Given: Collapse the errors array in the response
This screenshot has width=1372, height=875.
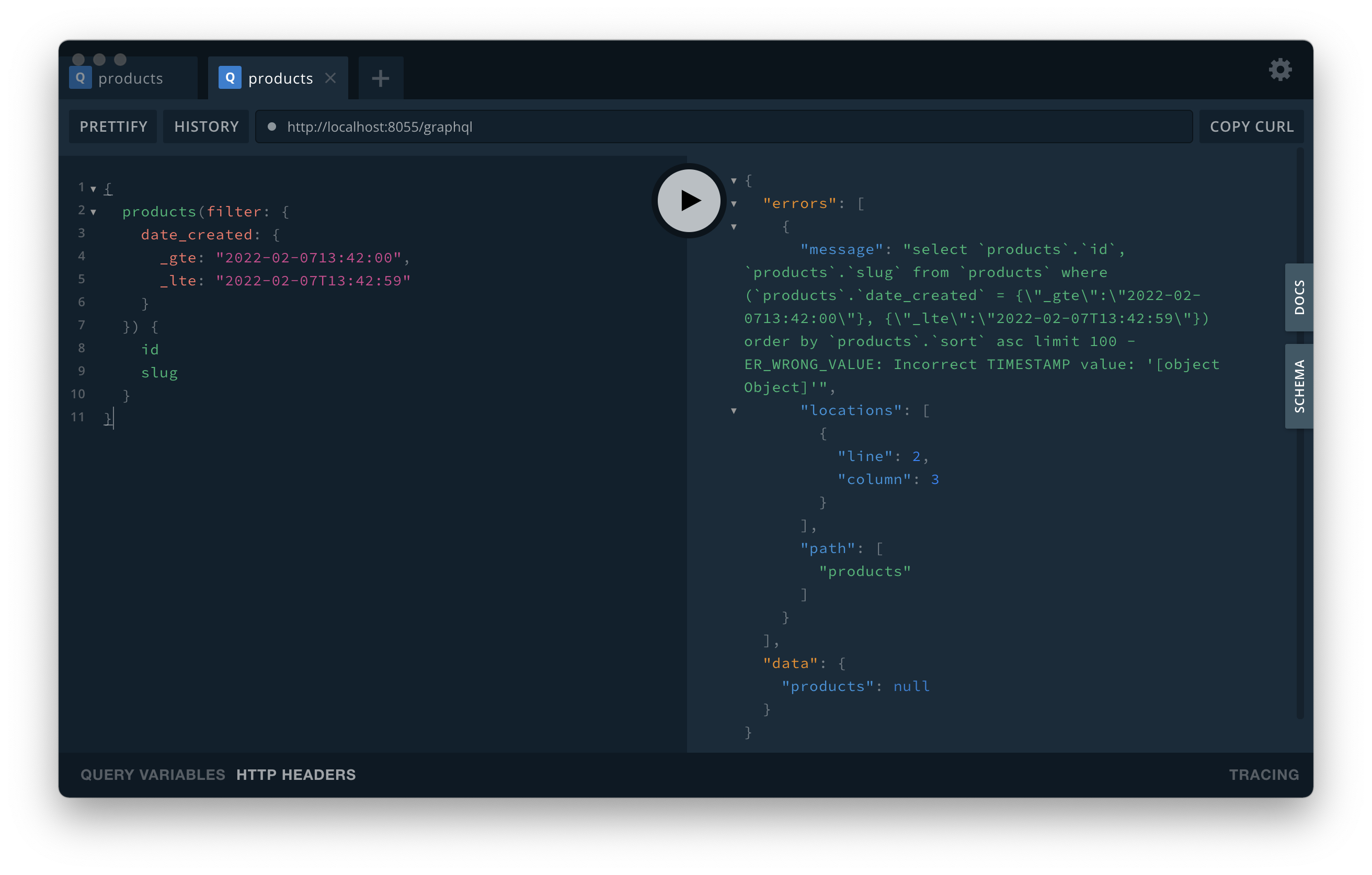Looking at the screenshot, I should 734,203.
